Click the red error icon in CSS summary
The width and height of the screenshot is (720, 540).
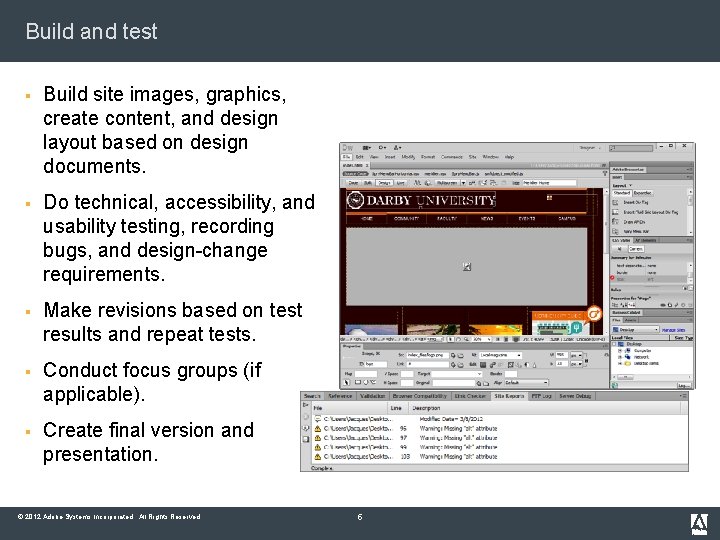(612, 278)
